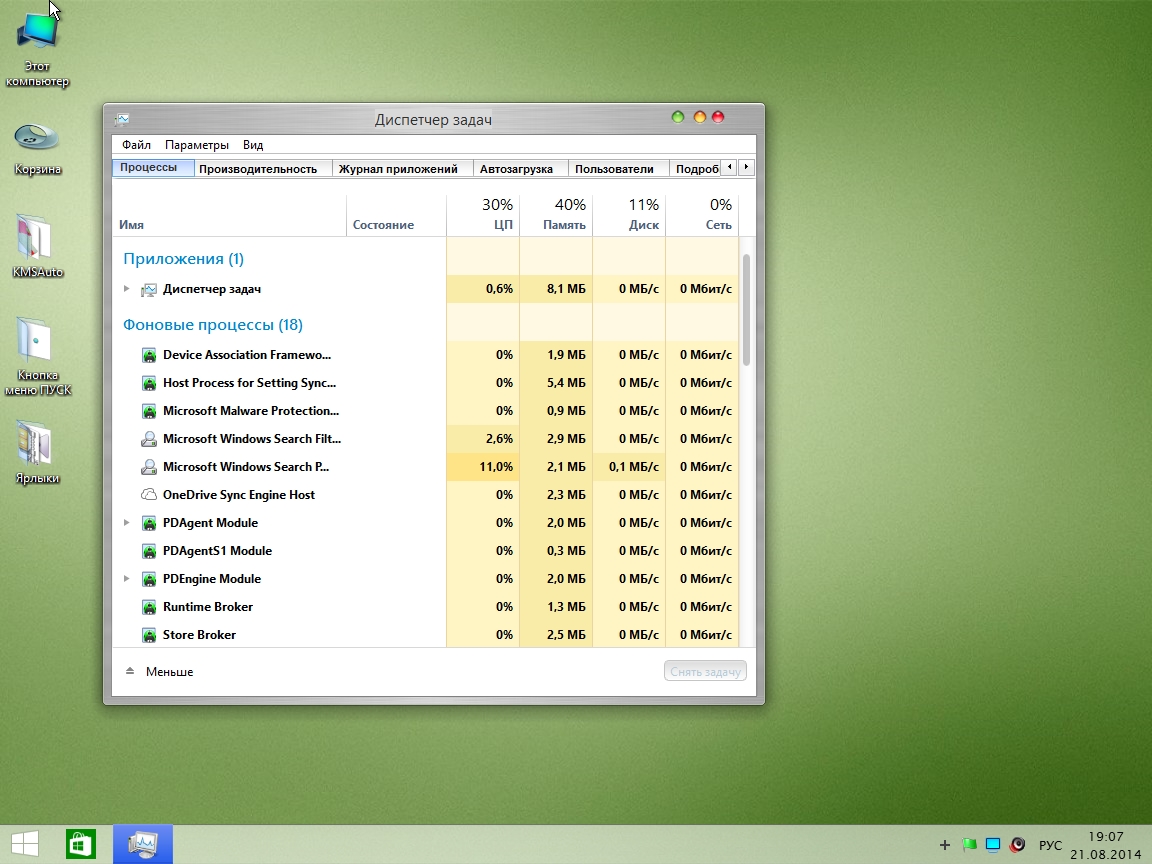The width and height of the screenshot is (1152, 864).
Task: Open the Файл menu
Action: click(136, 145)
